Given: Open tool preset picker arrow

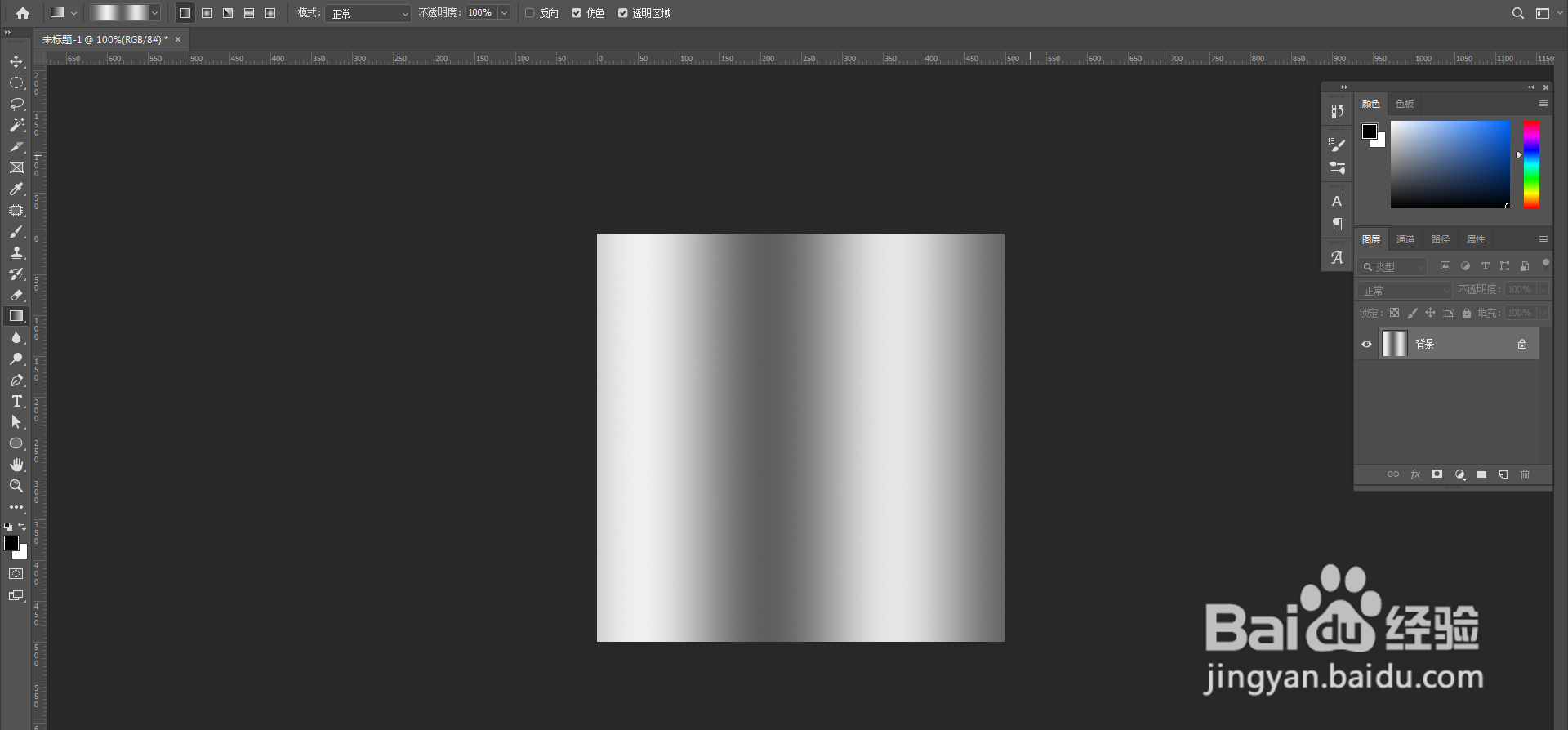Looking at the screenshot, I should 73,13.
